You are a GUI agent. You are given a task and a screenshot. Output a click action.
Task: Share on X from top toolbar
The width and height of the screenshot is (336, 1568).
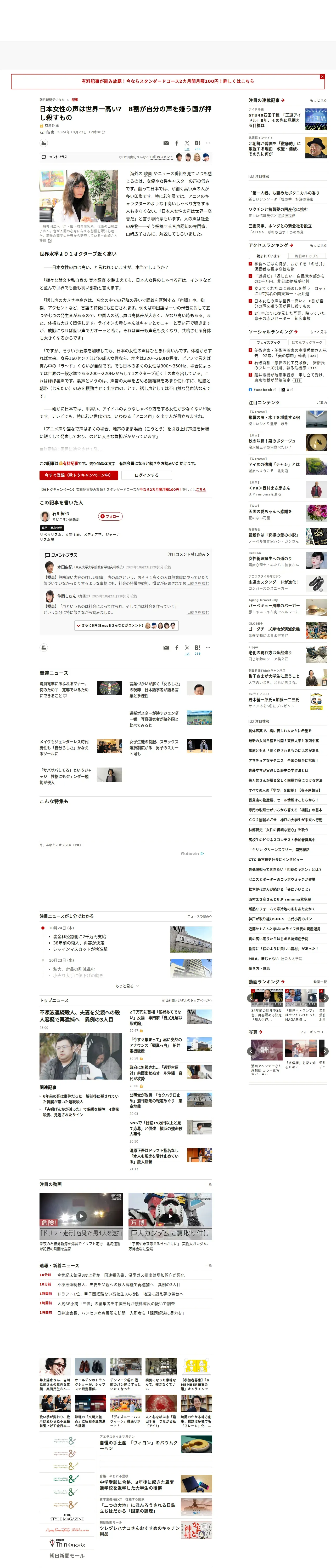click(187, 143)
